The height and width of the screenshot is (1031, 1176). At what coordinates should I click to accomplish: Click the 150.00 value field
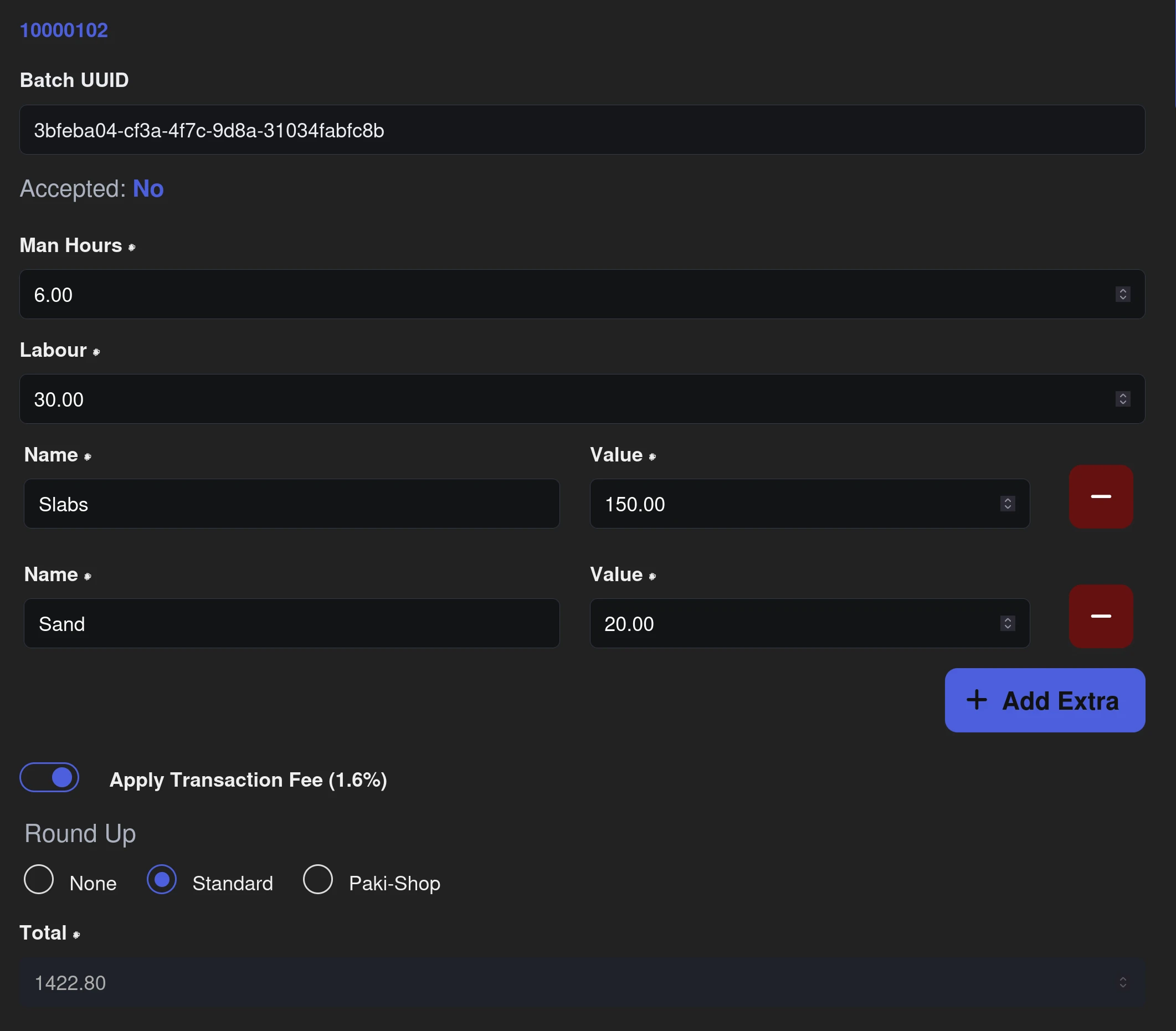(x=794, y=504)
